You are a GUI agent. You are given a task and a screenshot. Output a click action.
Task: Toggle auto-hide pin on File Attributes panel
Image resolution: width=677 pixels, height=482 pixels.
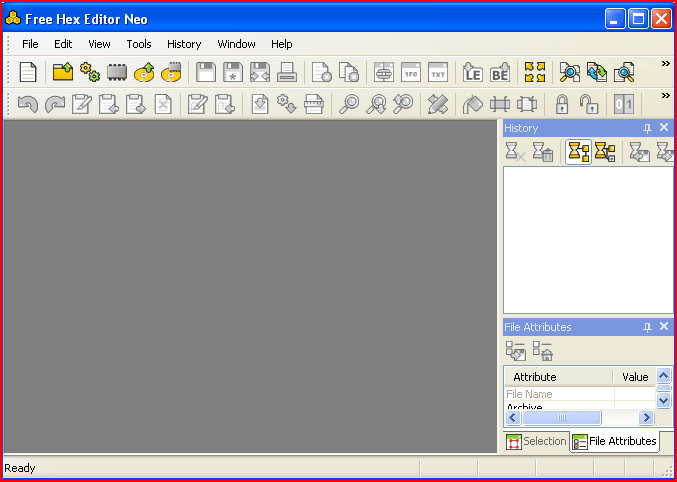coord(647,327)
